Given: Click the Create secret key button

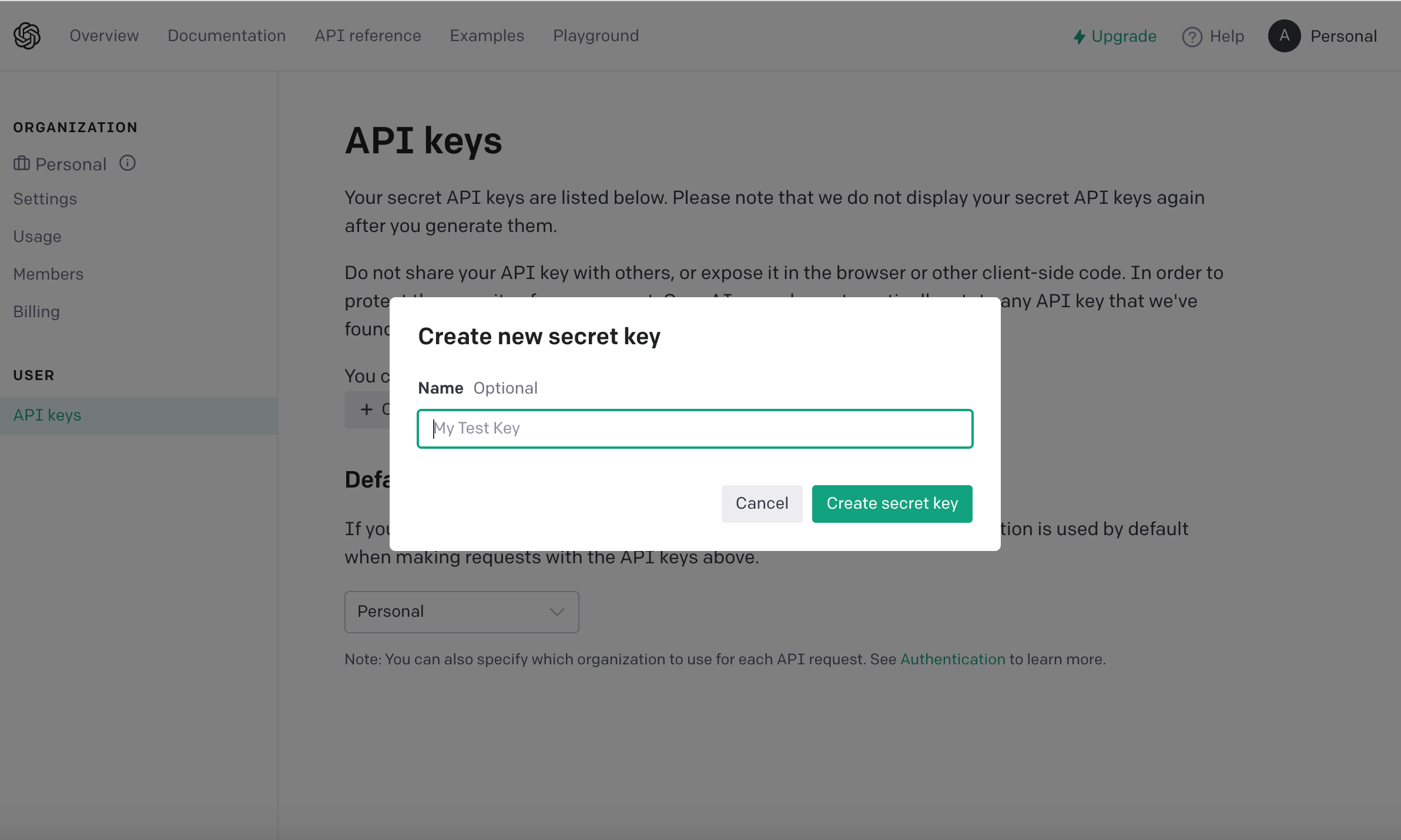Looking at the screenshot, I should click(892, 503).
